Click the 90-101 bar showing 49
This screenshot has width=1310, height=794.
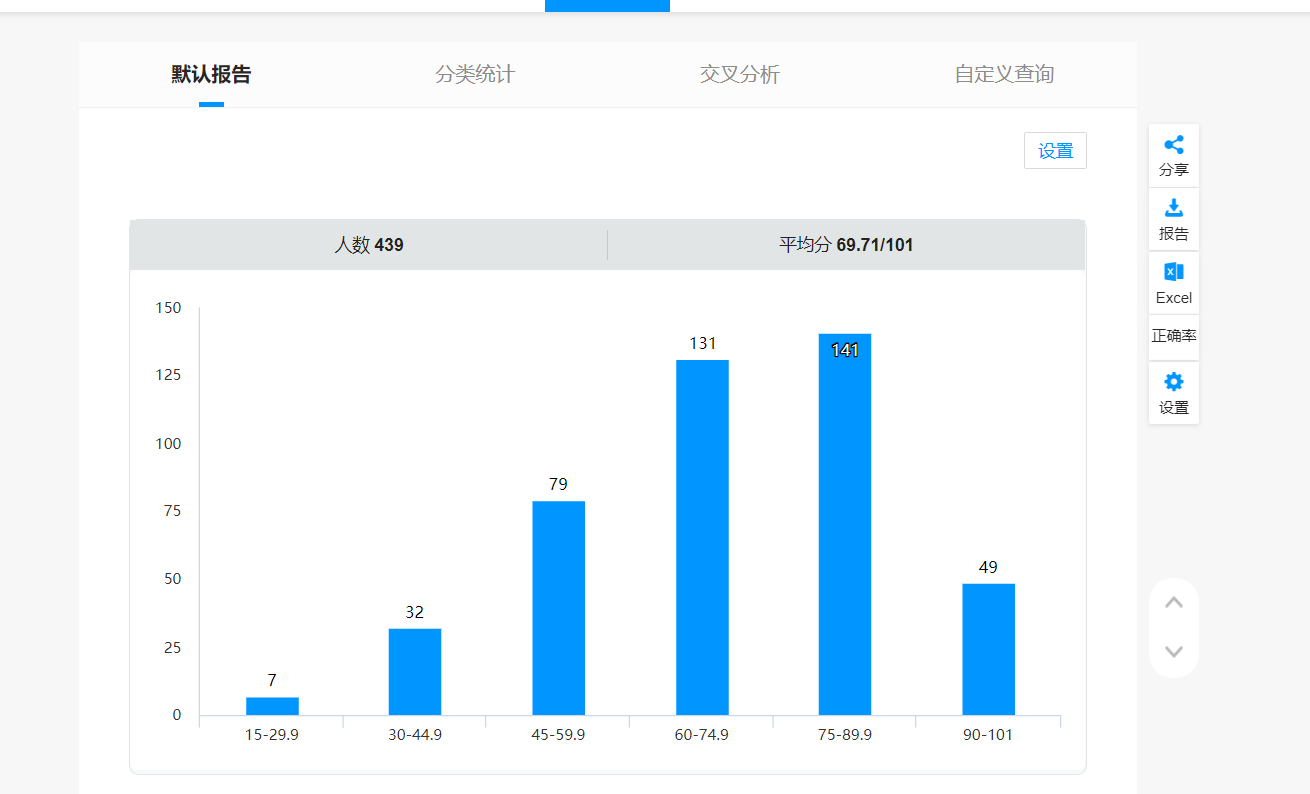988,649
